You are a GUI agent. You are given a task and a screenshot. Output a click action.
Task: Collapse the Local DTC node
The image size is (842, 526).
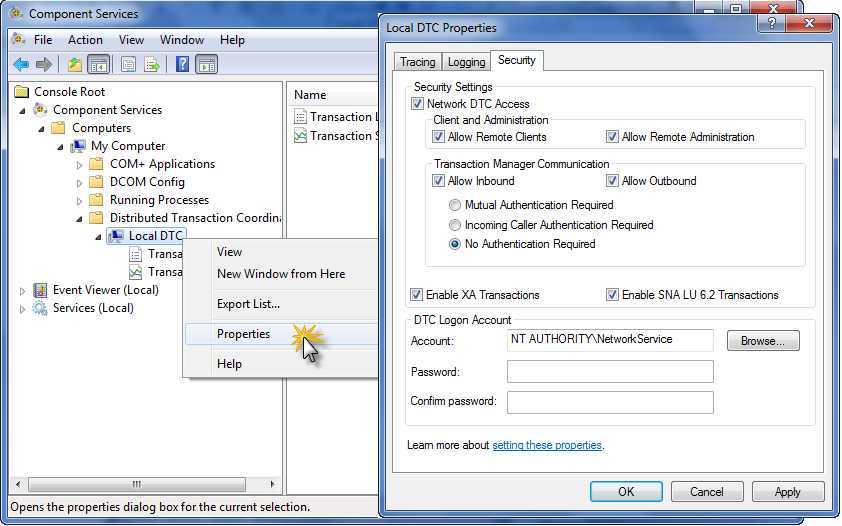[98, 237]
